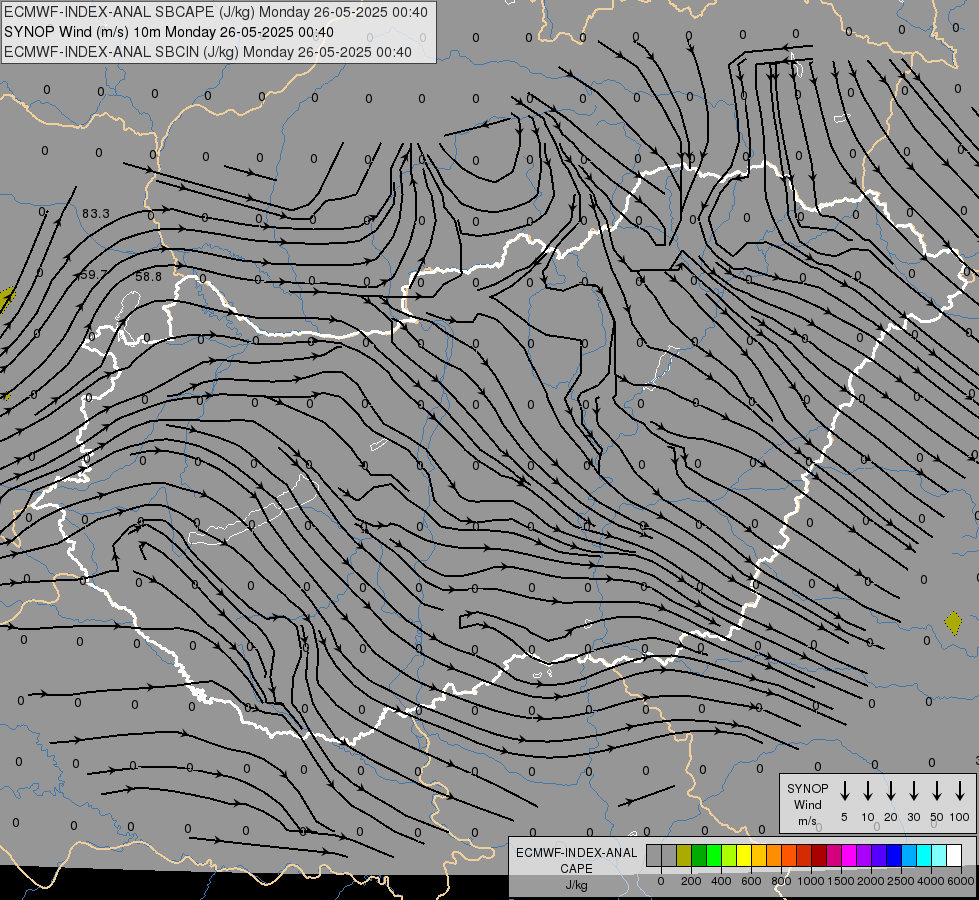Image resolution: width=979 pixels, height=900 pixels.
Task: Click the wind arrow above the 10 label
Action: 867,791
